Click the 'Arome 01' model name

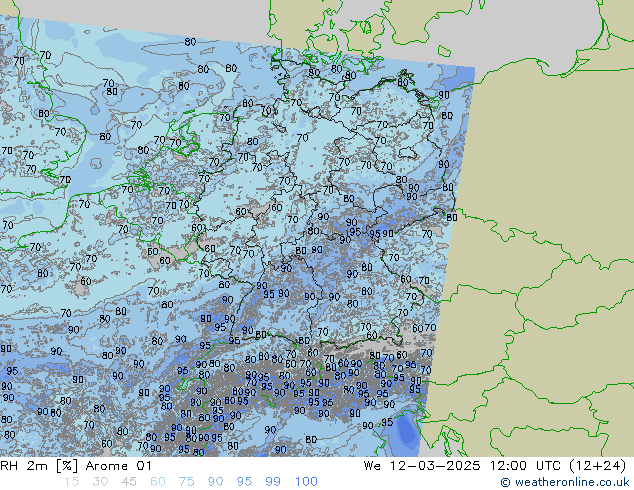pyautogui.click(x=119, y=466)
